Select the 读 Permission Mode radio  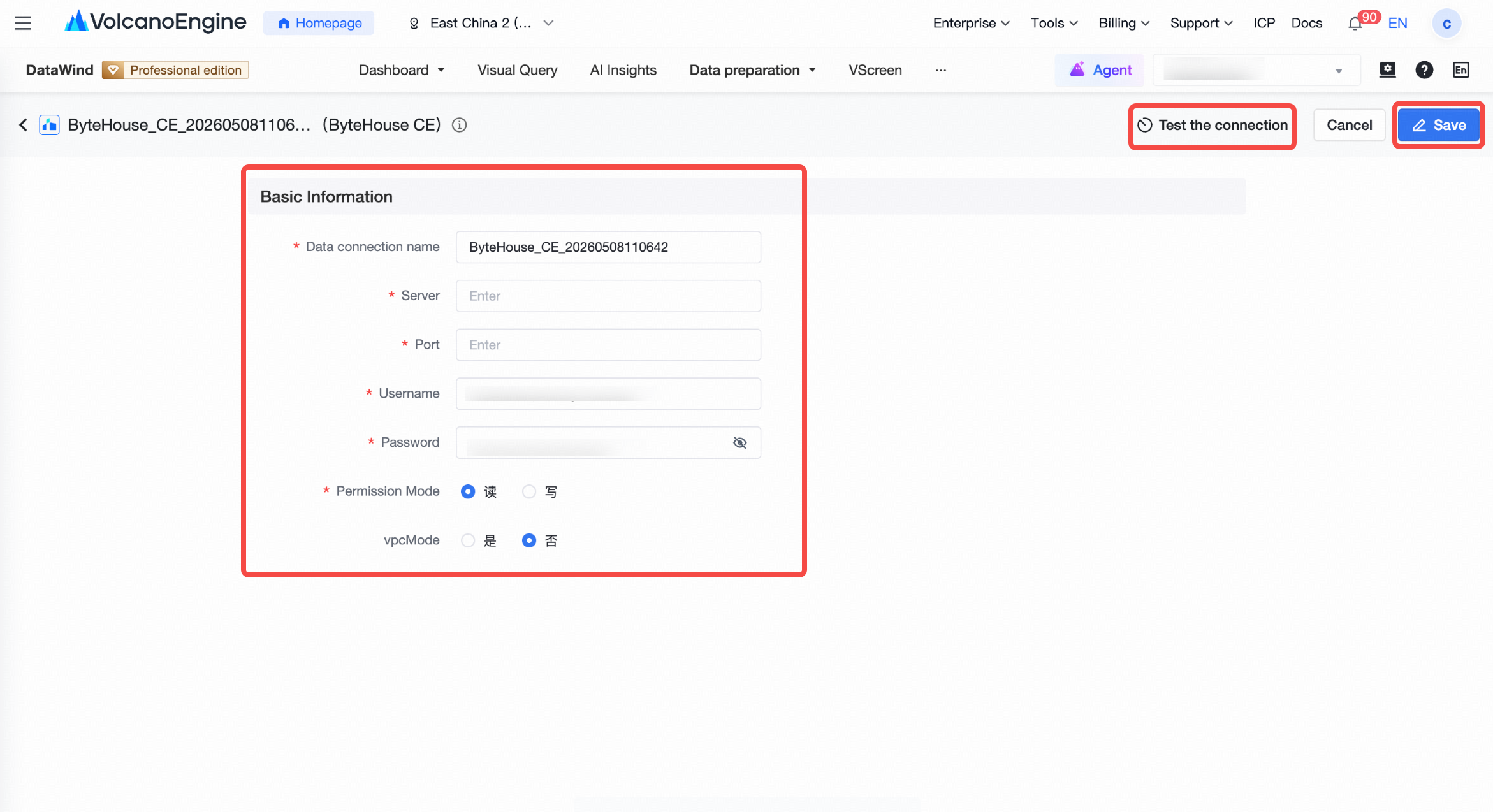click(x=468, y=491)
